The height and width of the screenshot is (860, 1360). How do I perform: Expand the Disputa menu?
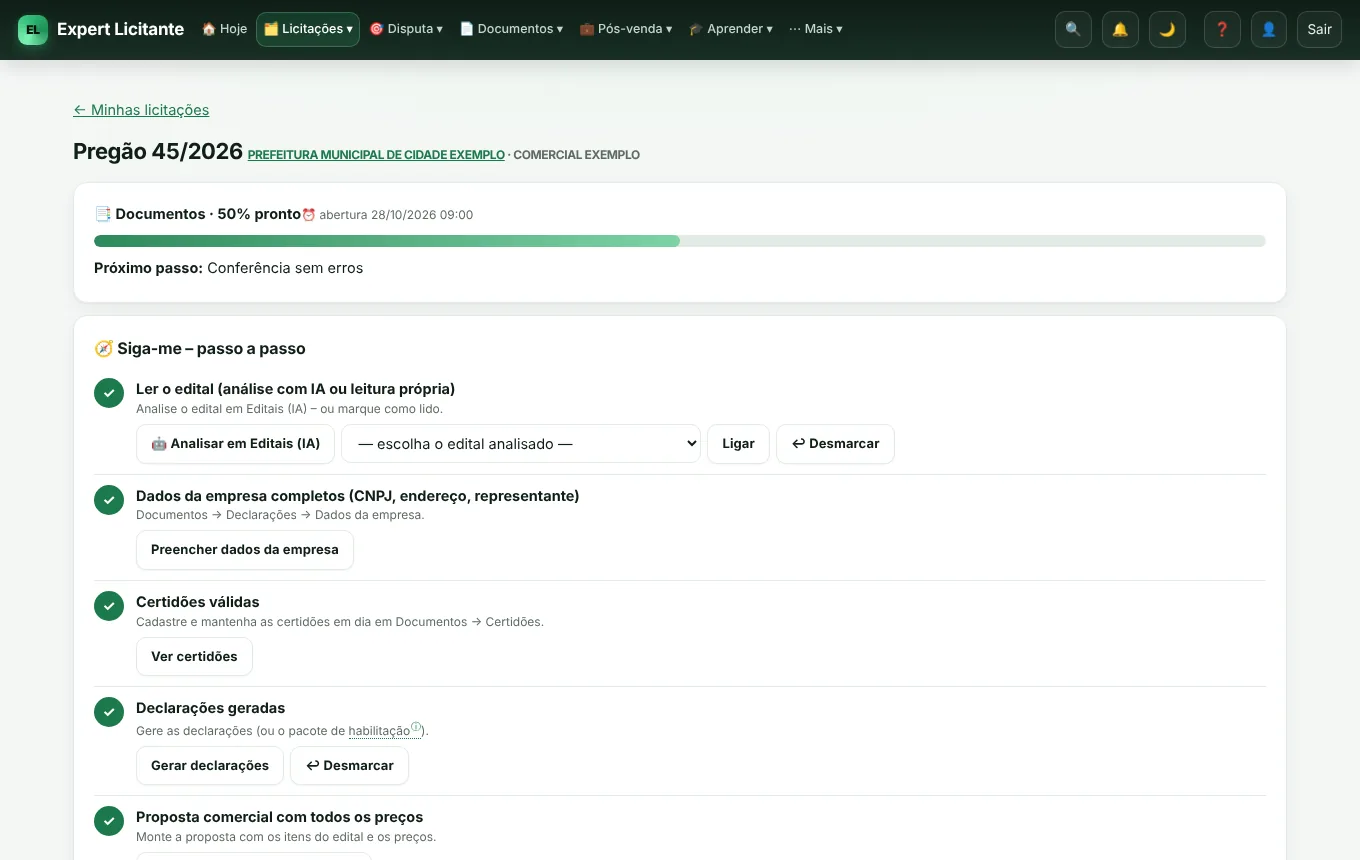click(x=406, y=29)
